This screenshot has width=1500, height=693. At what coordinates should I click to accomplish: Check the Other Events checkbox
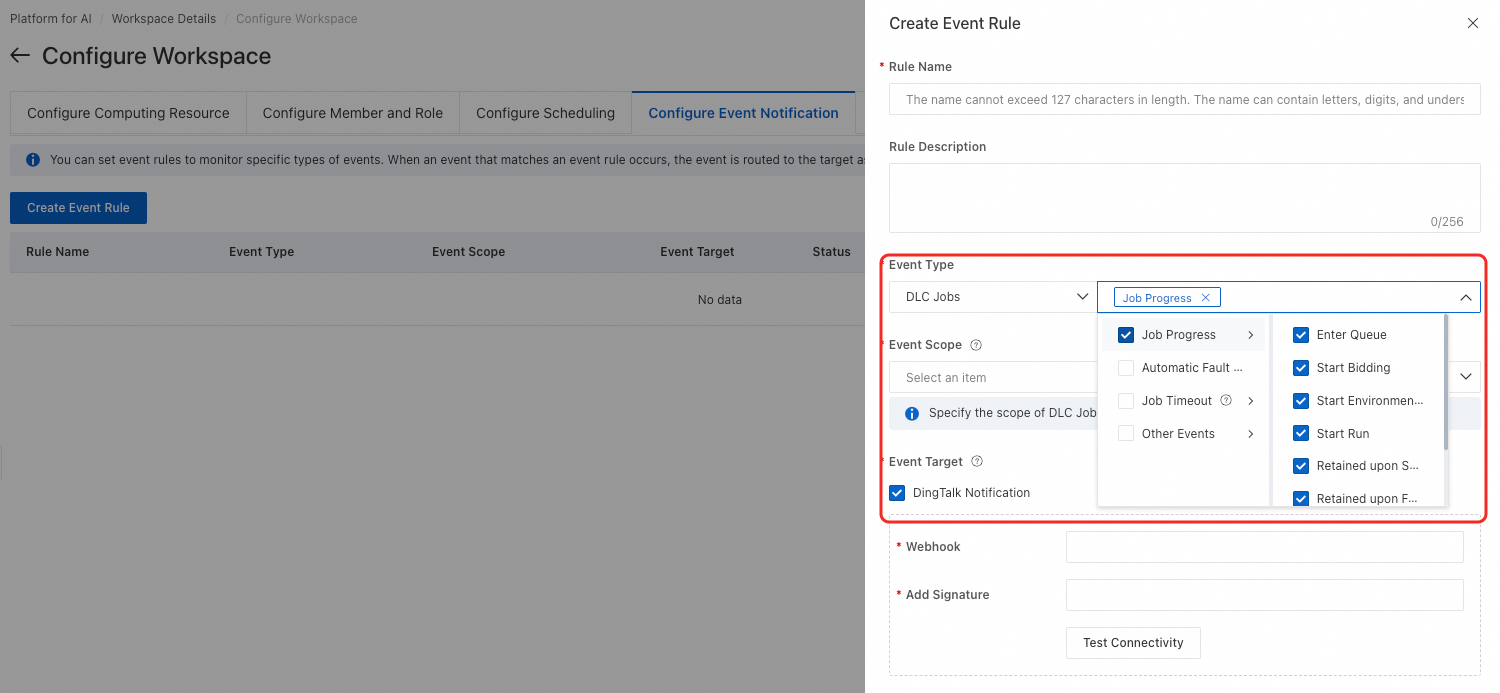point(1126,434)
